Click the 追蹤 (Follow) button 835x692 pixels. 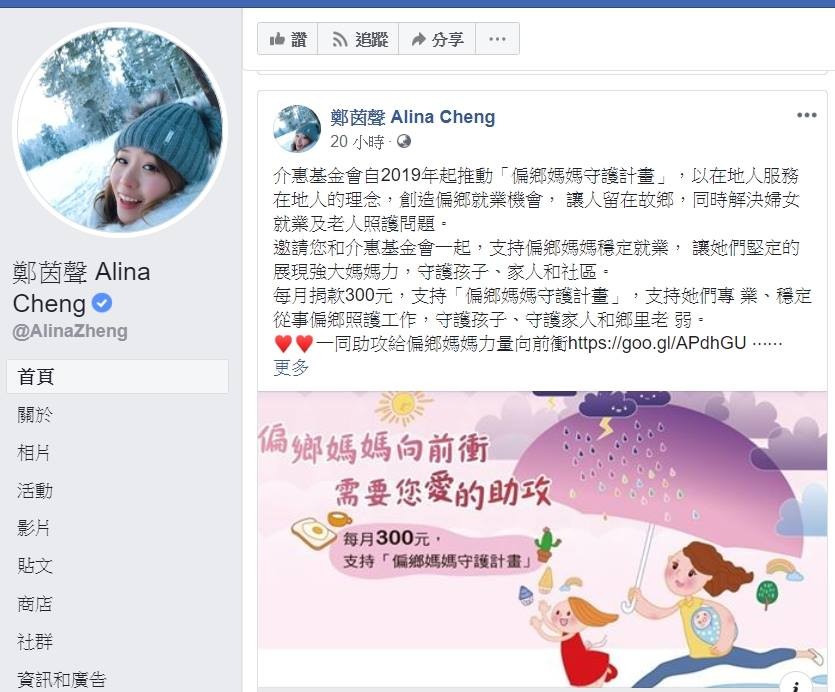point(358,39)
